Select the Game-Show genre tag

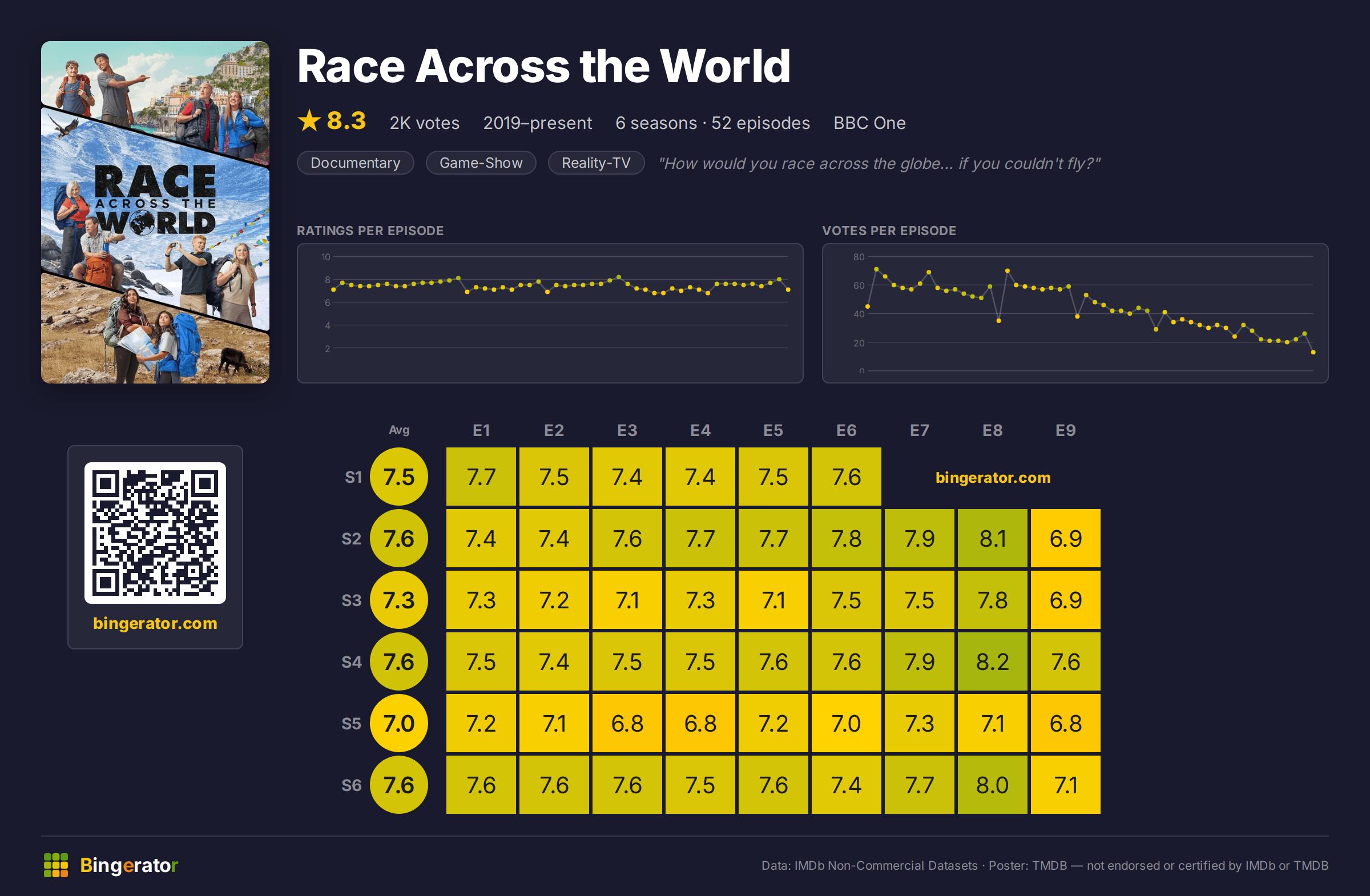pos(481,163)
